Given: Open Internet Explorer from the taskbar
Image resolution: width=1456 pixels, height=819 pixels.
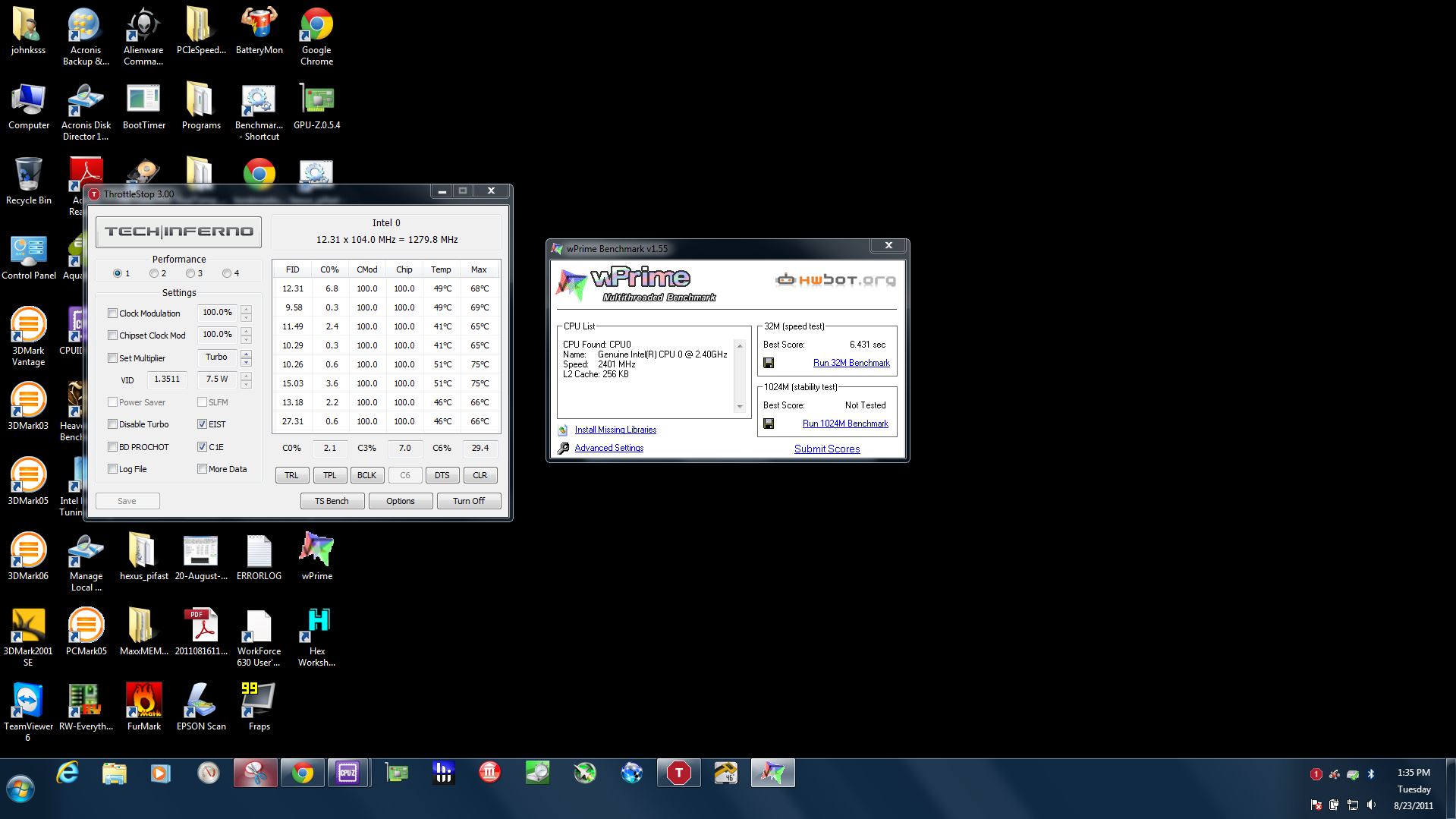Looking at the screenshot, I should point(68,773).
